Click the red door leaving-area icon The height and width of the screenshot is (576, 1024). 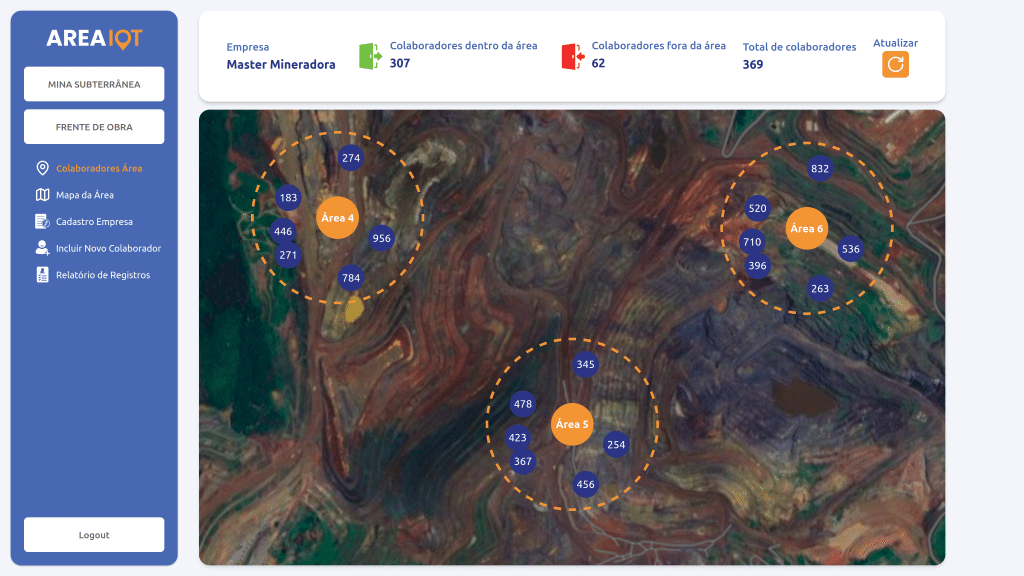(572, 56)
